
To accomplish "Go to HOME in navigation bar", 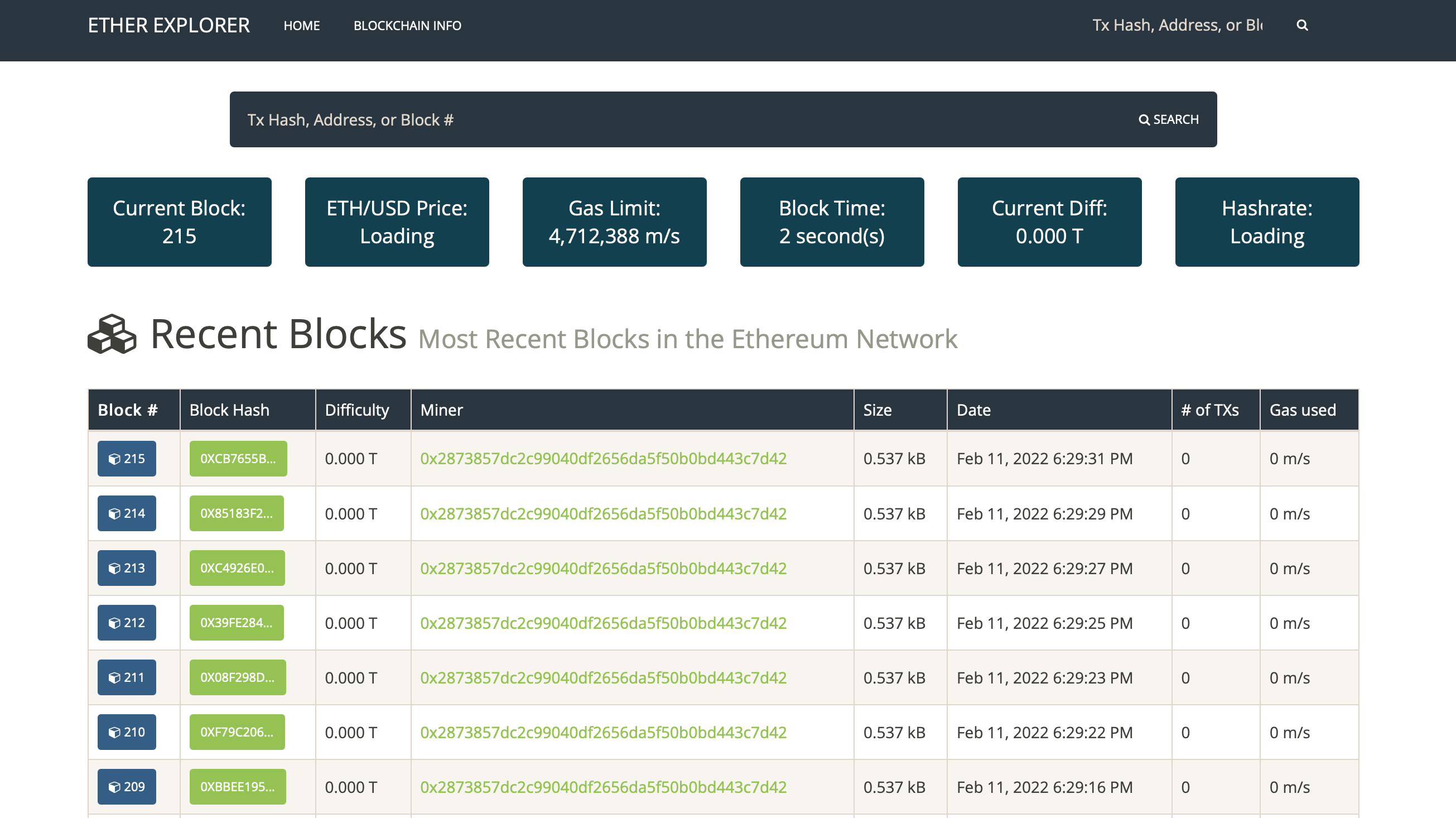I will coord(301,26).
